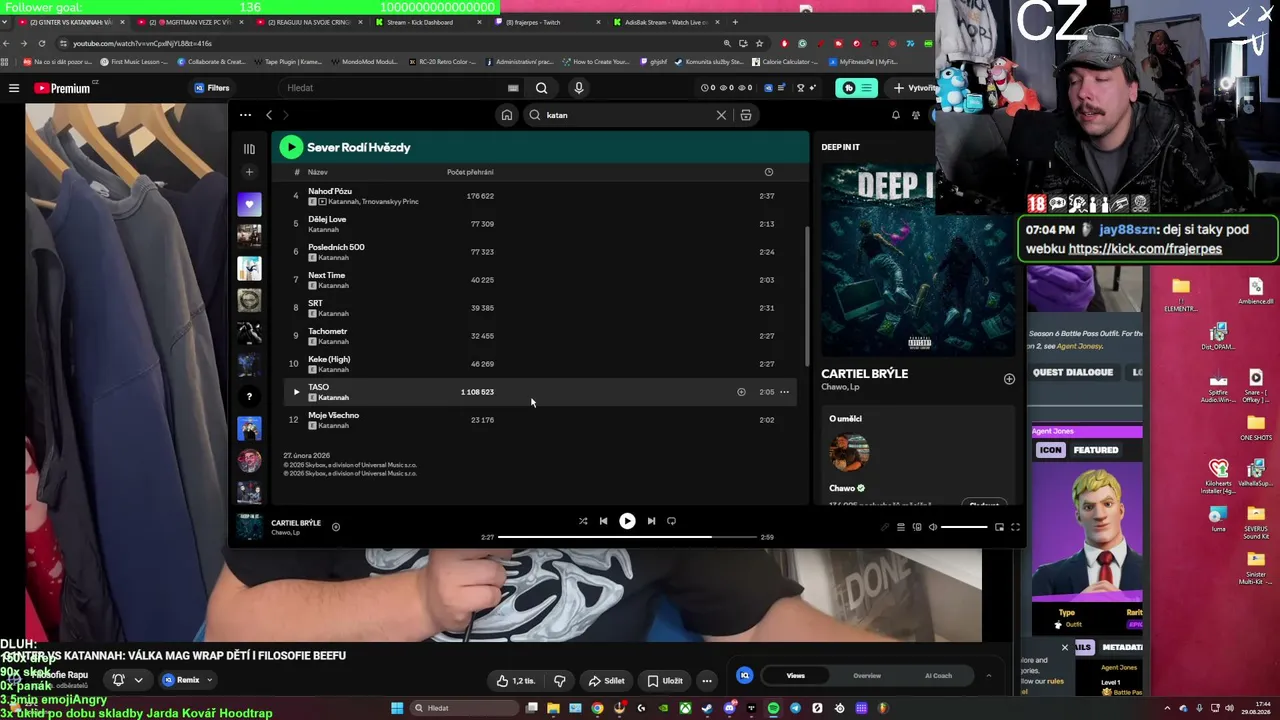Open the Spotify queue

click(x=901, y=527)
